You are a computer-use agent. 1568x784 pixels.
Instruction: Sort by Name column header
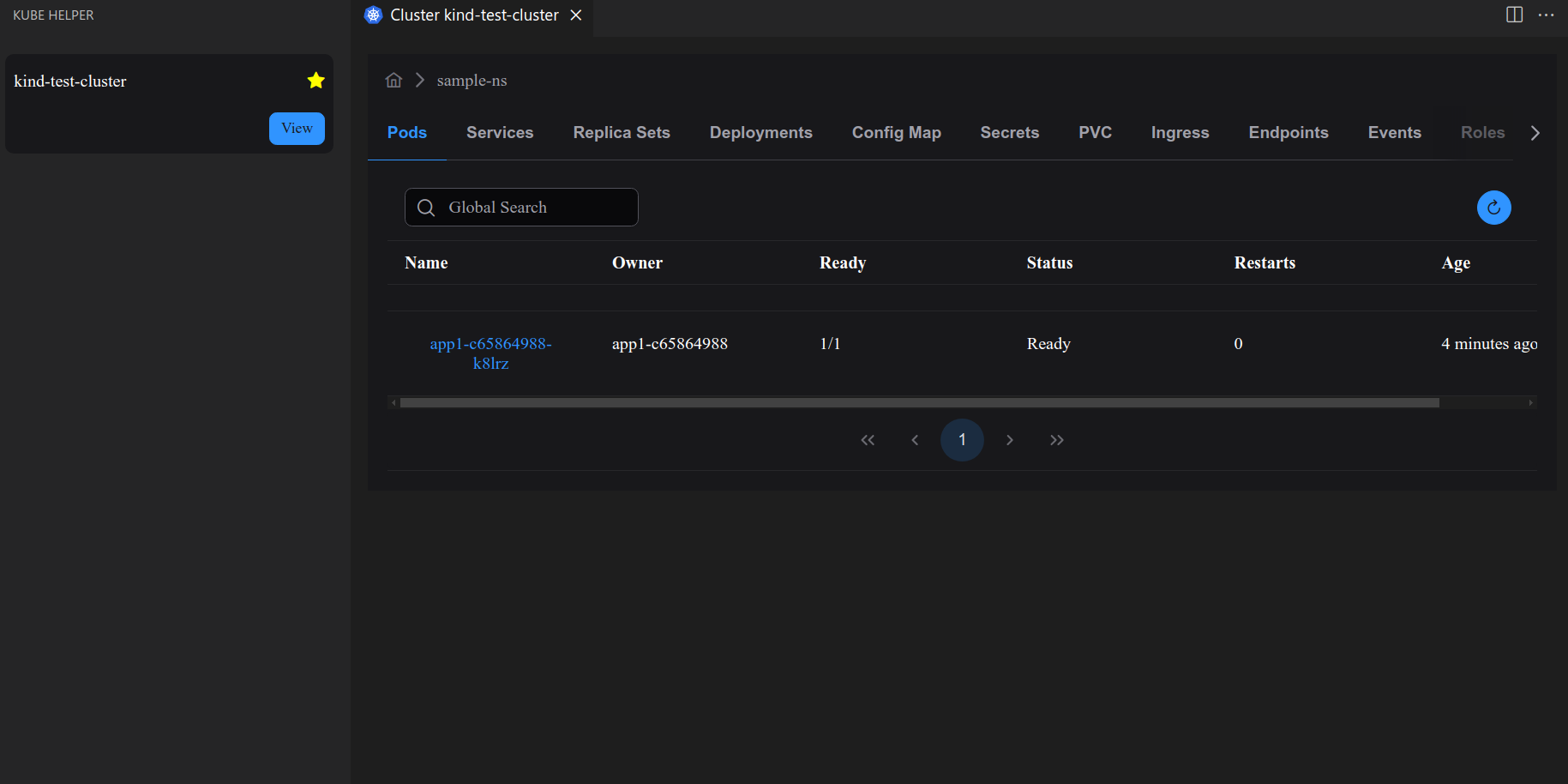(426, 263)
